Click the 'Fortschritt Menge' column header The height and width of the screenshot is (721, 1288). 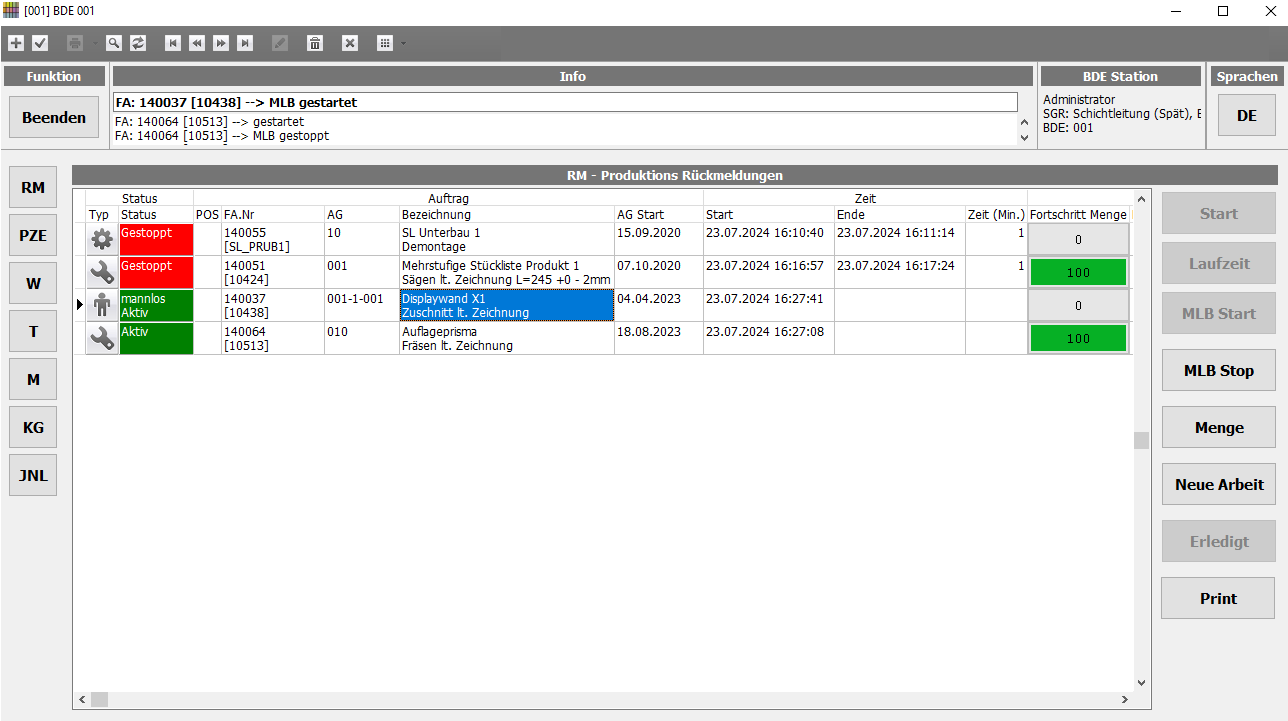point(1078,214)
